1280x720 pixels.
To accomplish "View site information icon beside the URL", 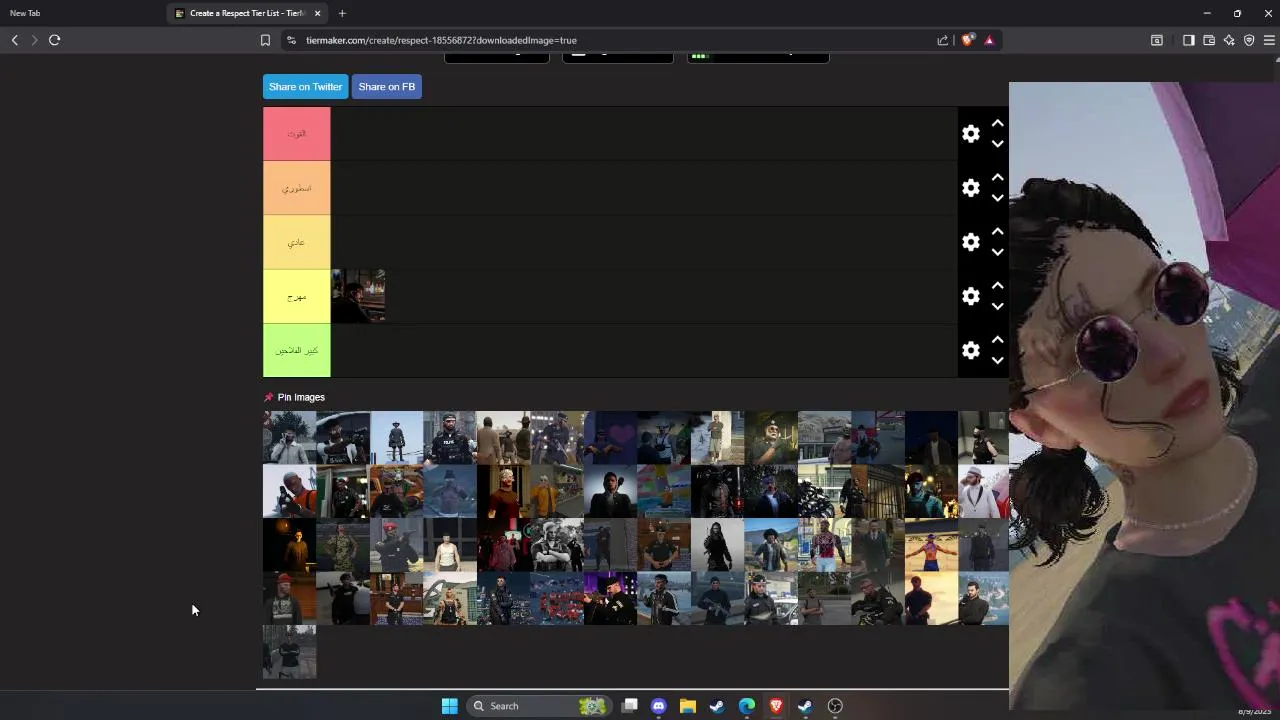I will 291,40.
